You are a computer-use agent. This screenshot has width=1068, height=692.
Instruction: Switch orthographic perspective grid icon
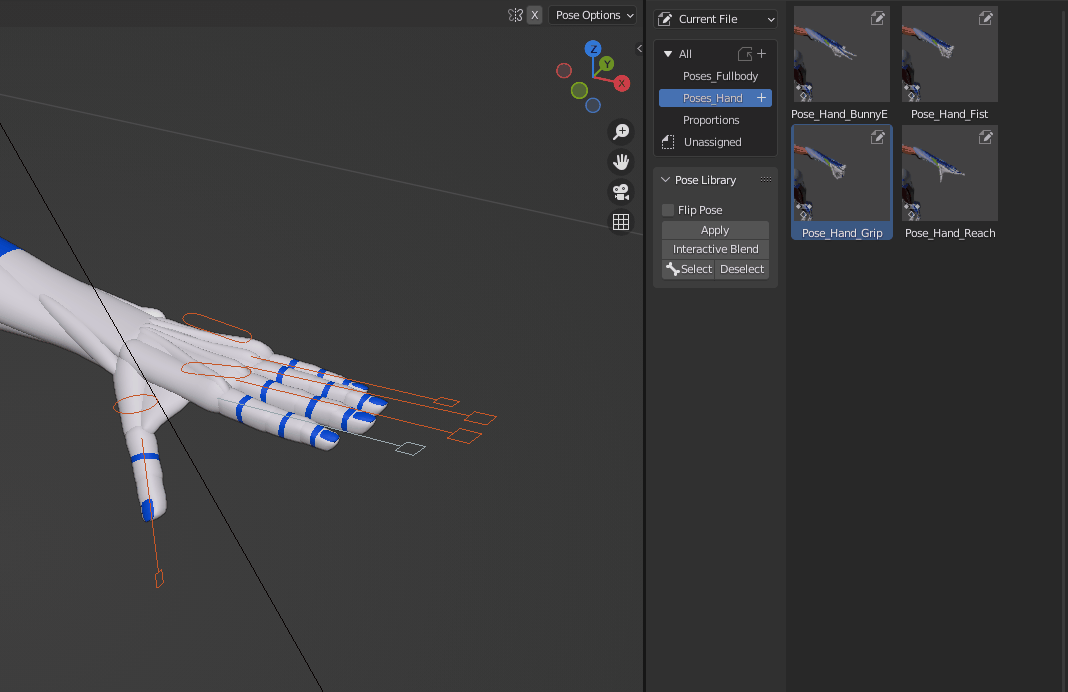click(621, 222)
